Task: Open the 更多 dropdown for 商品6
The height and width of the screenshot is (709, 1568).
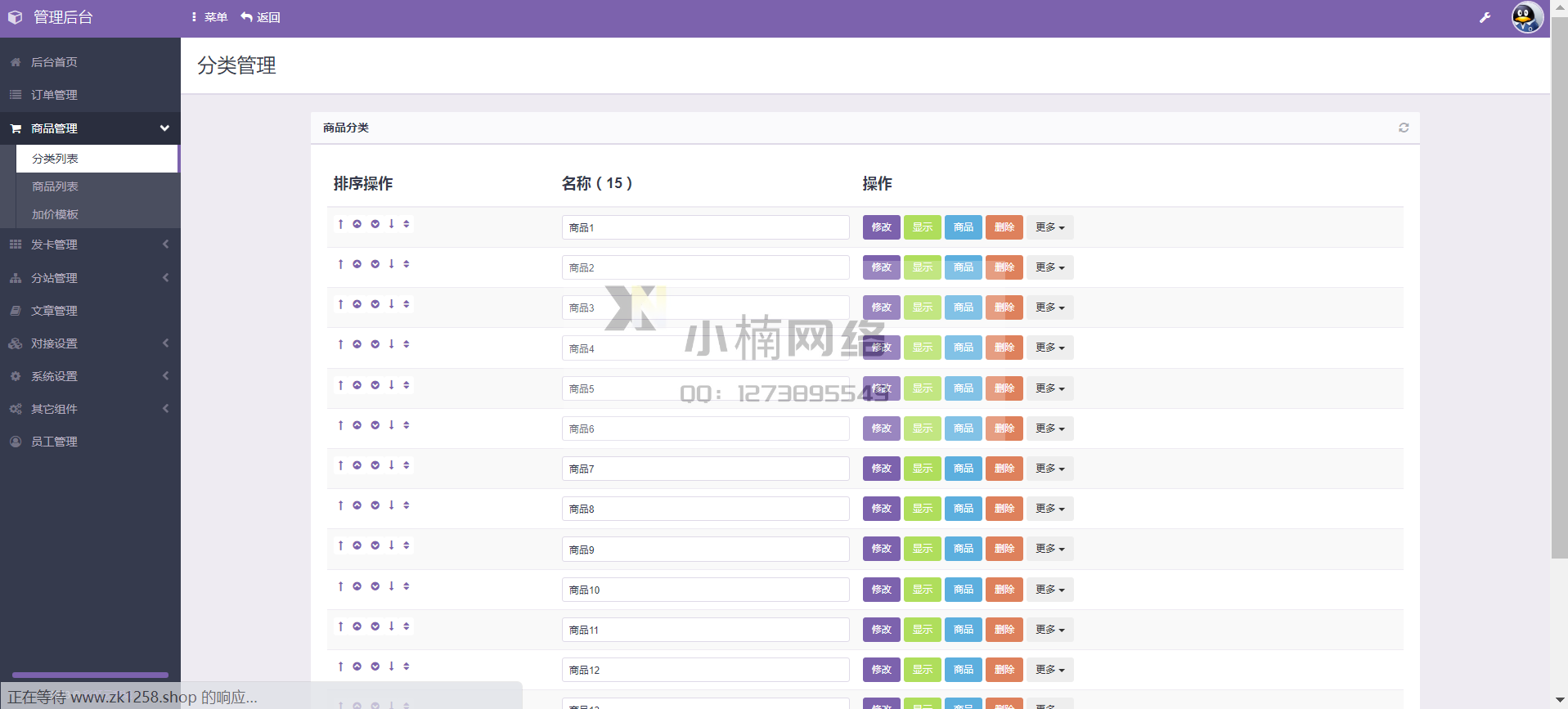Action: [1050, 429]
